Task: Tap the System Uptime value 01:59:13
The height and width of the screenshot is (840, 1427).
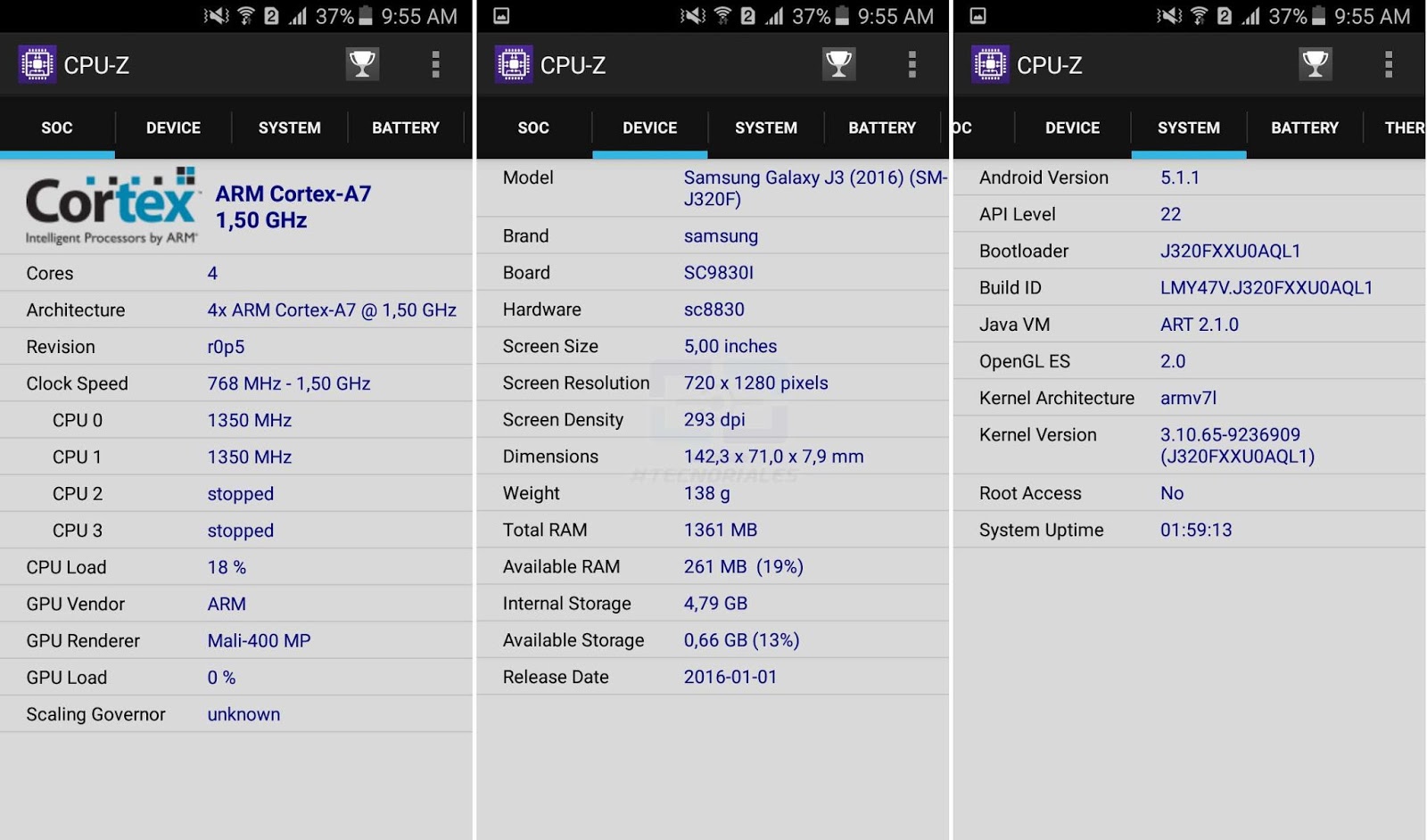Action: pos(1195,530)
